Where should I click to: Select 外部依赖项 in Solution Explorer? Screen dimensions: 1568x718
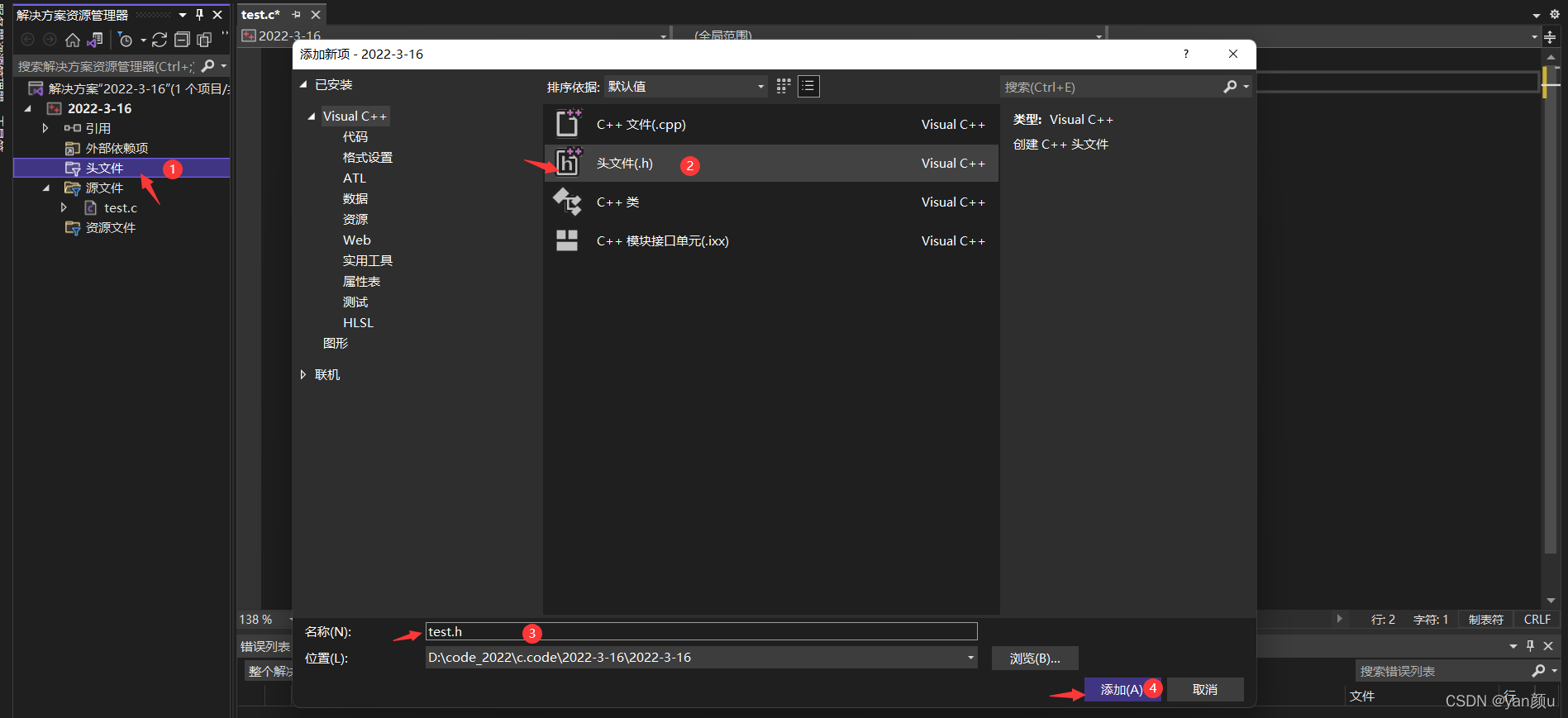coord(117,149)
